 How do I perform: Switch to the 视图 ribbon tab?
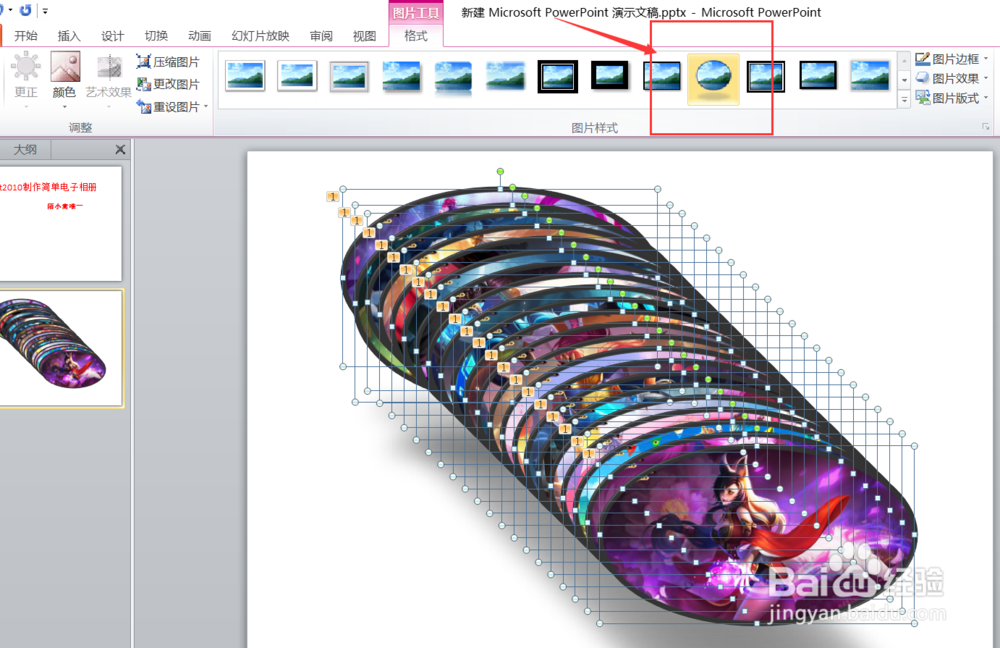tap(364, 36)
